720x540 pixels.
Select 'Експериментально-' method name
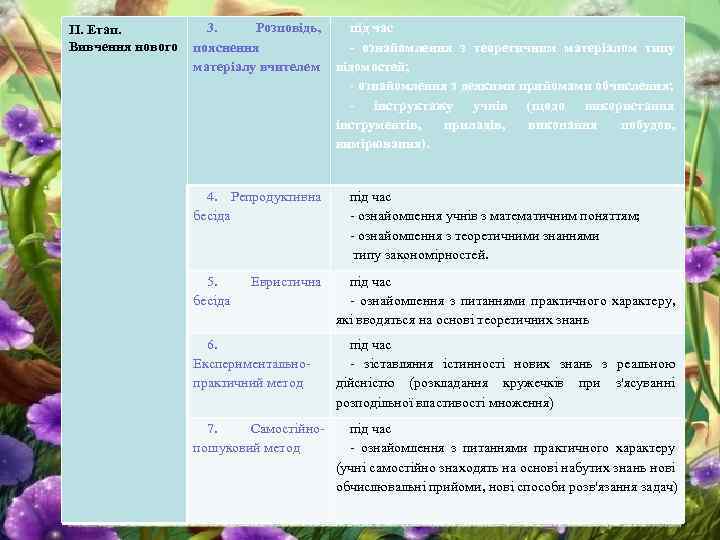pyautogui.click(x=251, y=364)
